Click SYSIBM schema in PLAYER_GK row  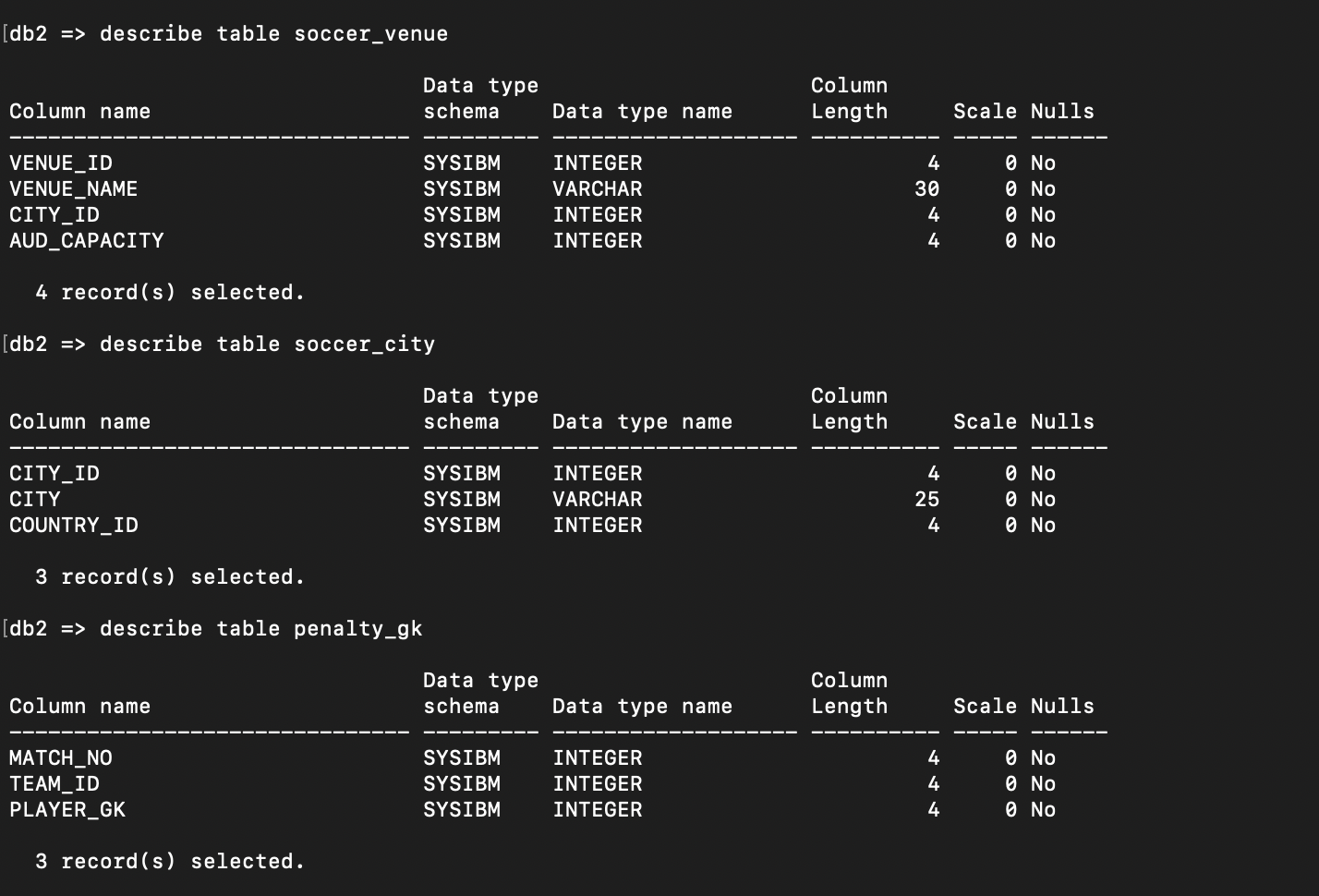tap(461, 810)
